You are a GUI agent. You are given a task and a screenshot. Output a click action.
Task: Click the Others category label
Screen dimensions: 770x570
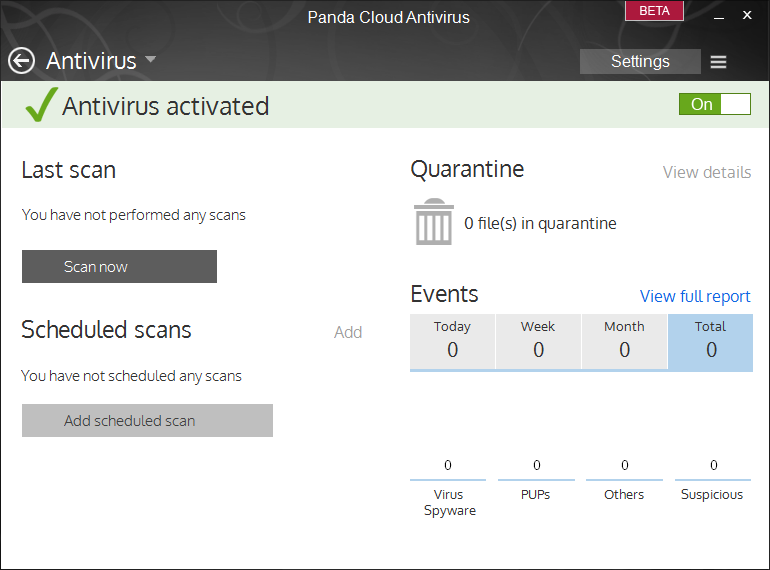pyautogui.click(x=624, y=494)
